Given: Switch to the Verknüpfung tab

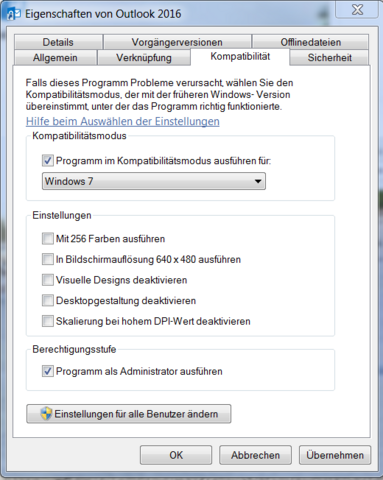Looking at the screenshot, I should 144,57.
